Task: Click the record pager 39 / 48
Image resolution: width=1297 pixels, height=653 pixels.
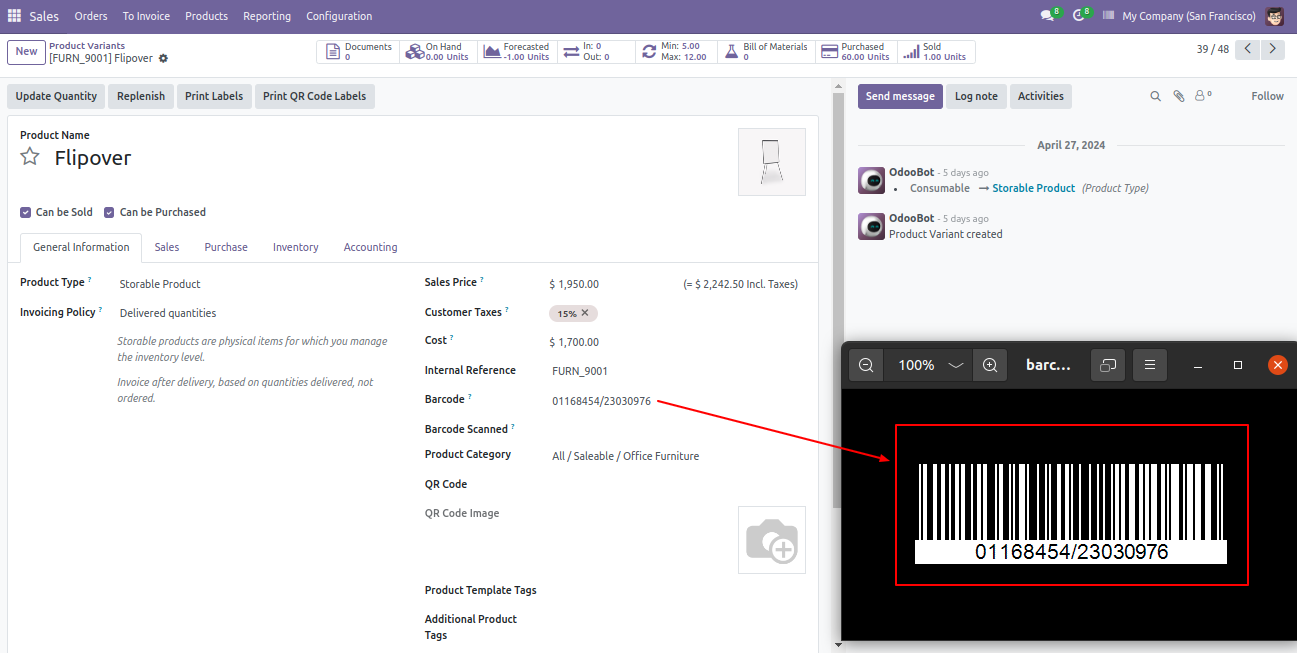Action: pos(1213,49)
